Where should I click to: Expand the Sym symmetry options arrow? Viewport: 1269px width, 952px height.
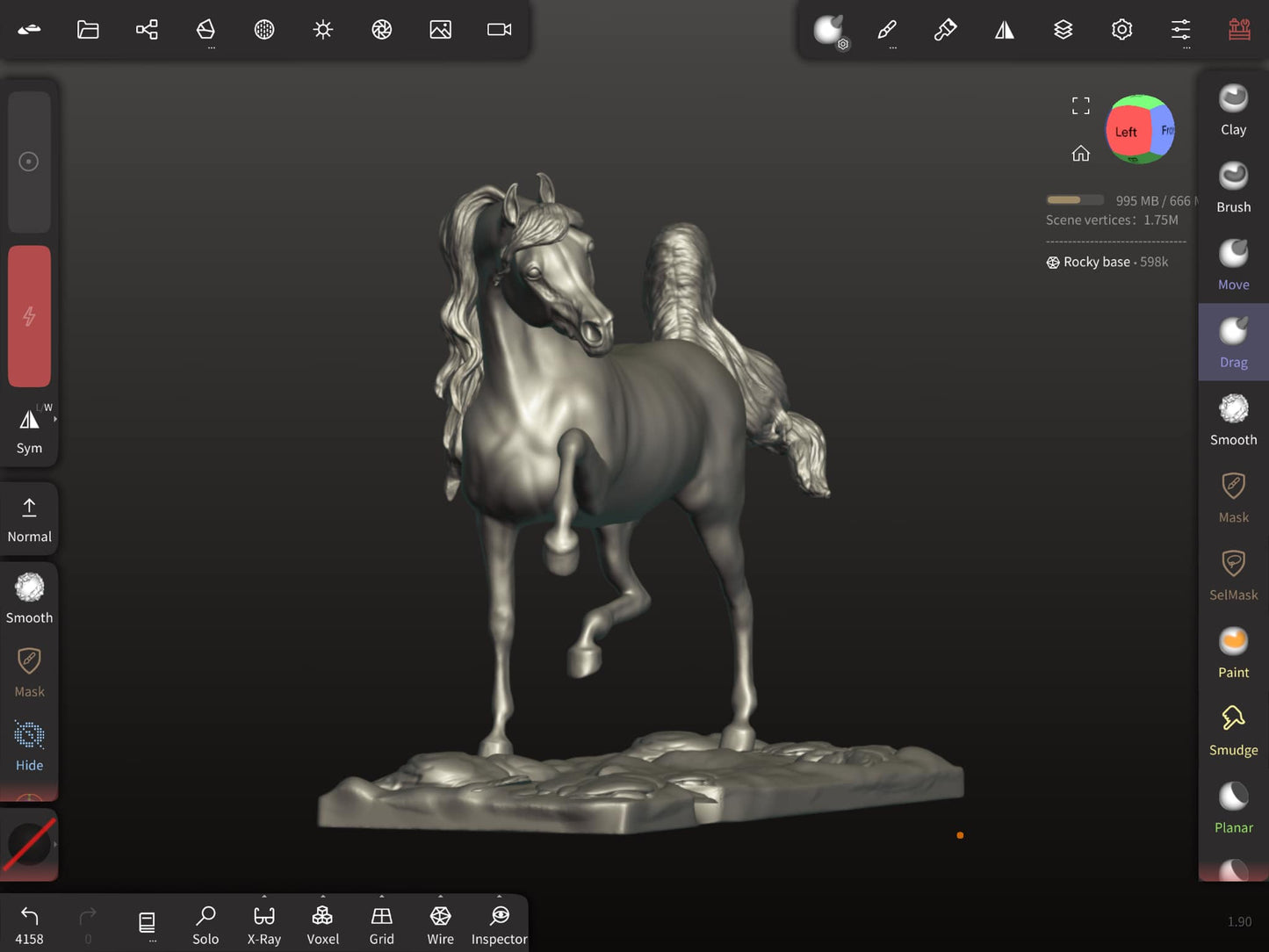(x=54, y=420)
